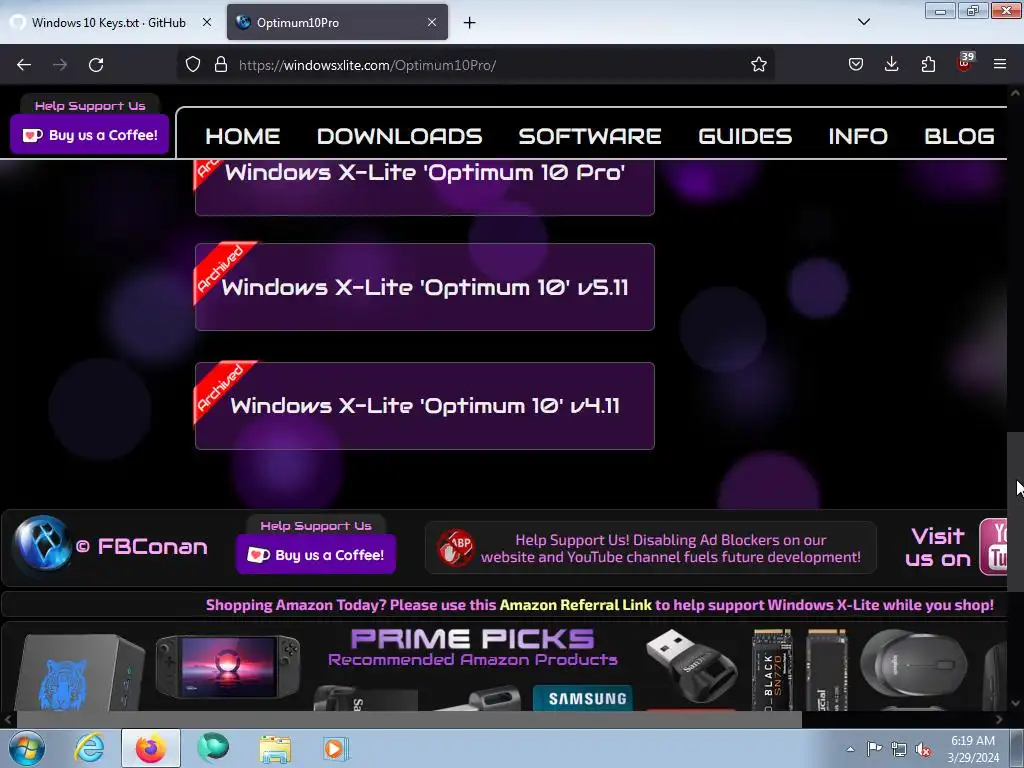Open the green globe taskbar application
The image size is (1024, 768).
click(x=213, y=748)
